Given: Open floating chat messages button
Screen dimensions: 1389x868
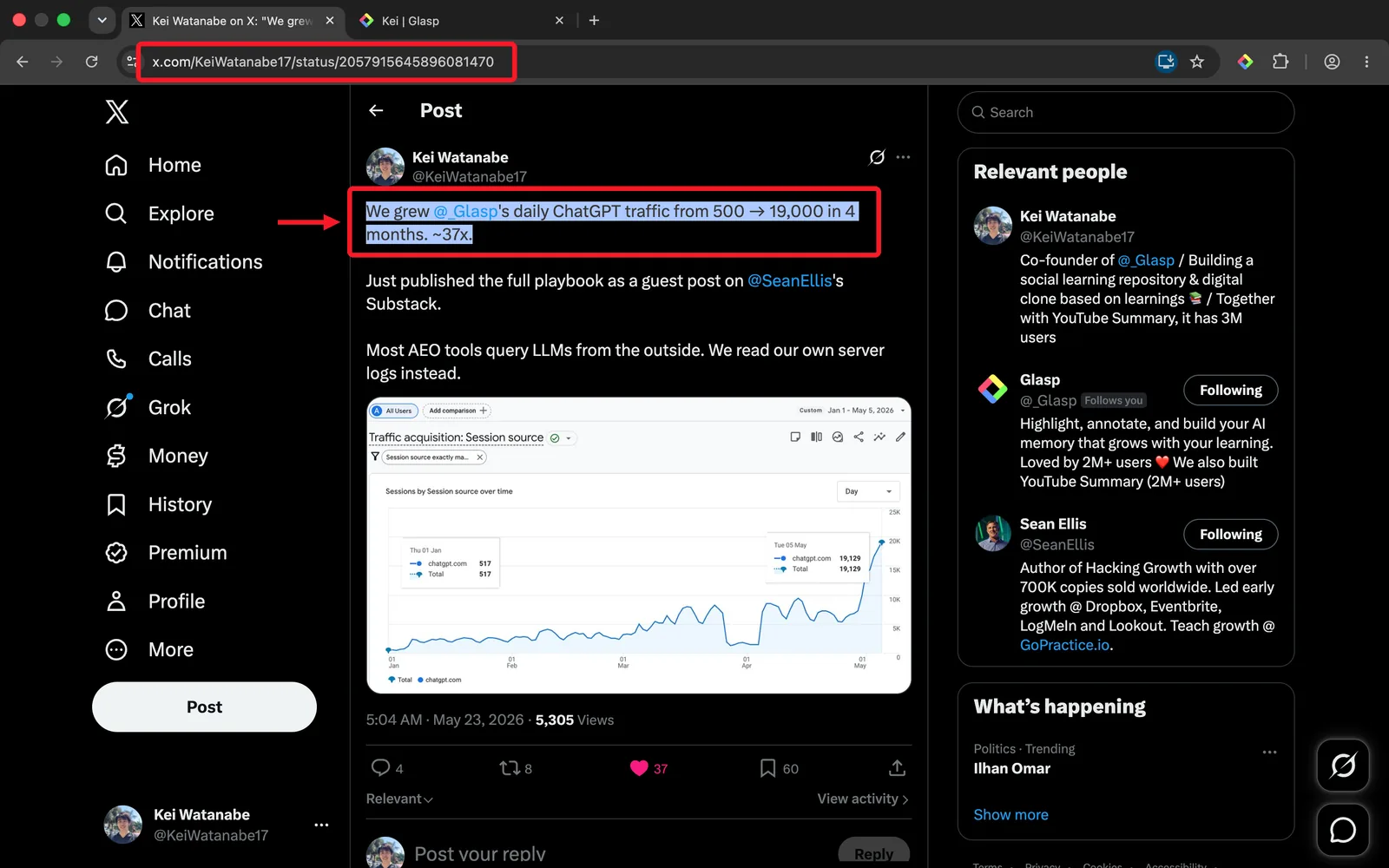Looking at the screenshot, I should click(x=1343, y=830).
